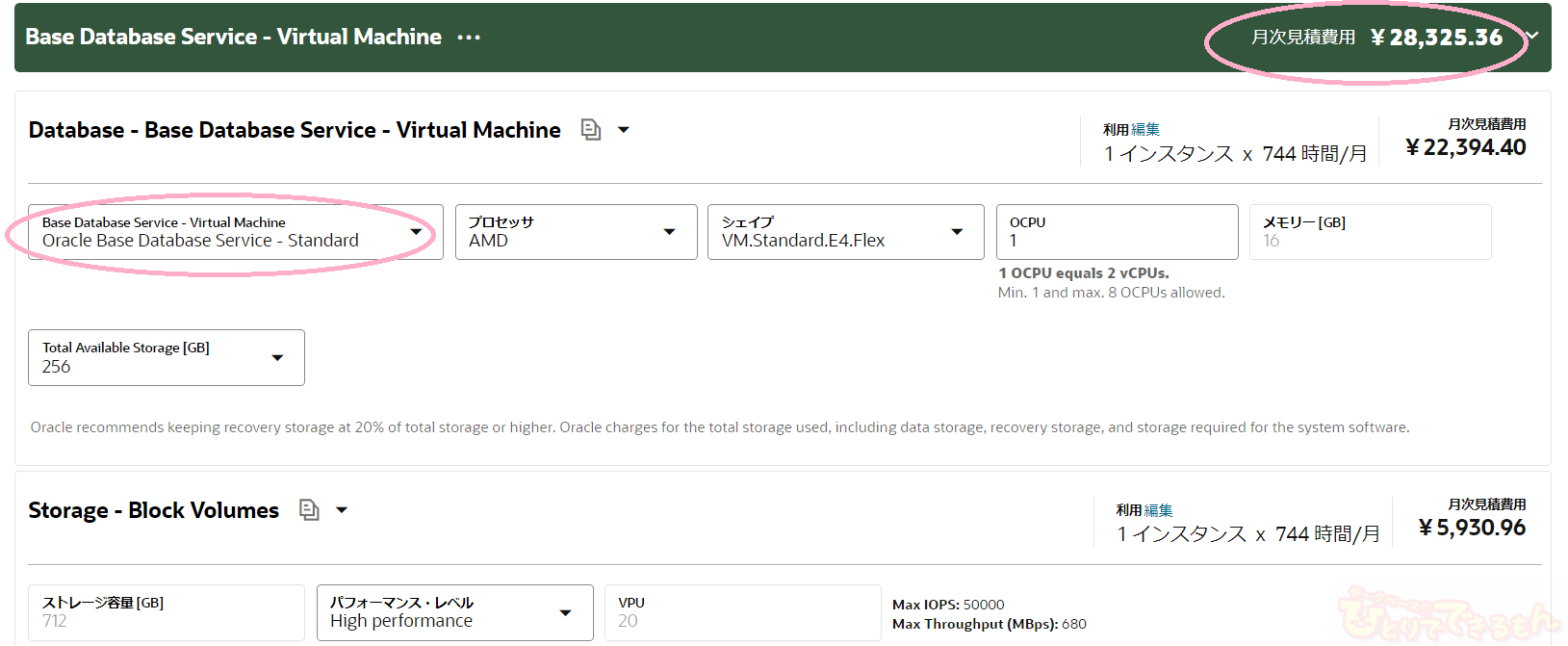Click the 編集 link in the Storage section
The image size is (1568, 646).
[1159, 510]
